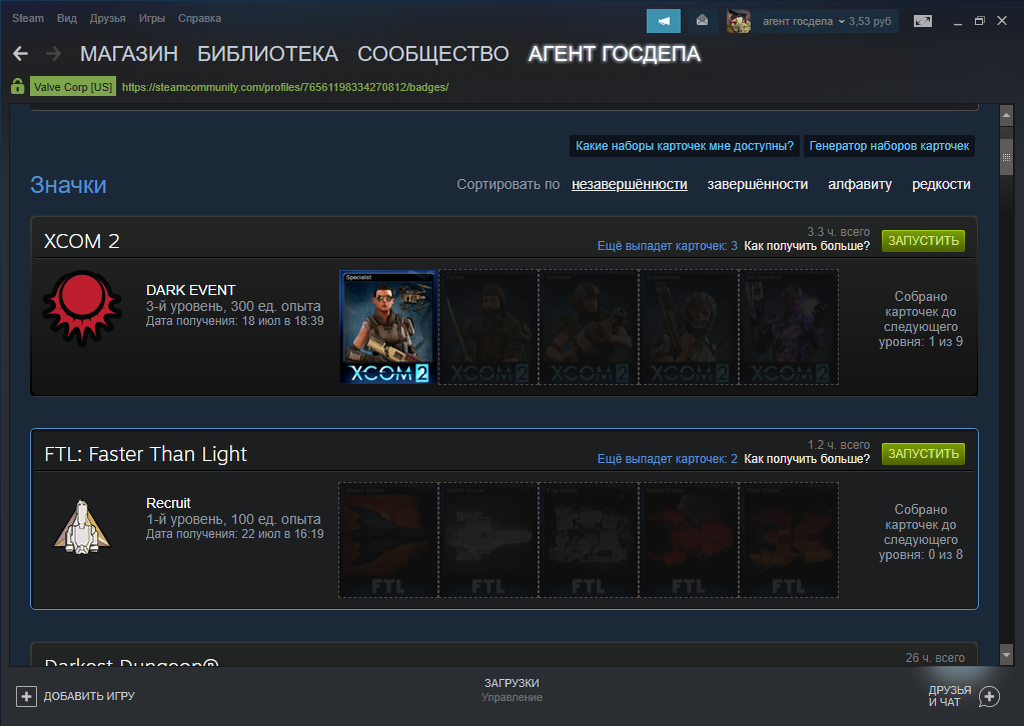1024x726 pixels.
Task: Launch XCOM 2 with ЗАПУСТИТЬ button
Action: point(923,240)
